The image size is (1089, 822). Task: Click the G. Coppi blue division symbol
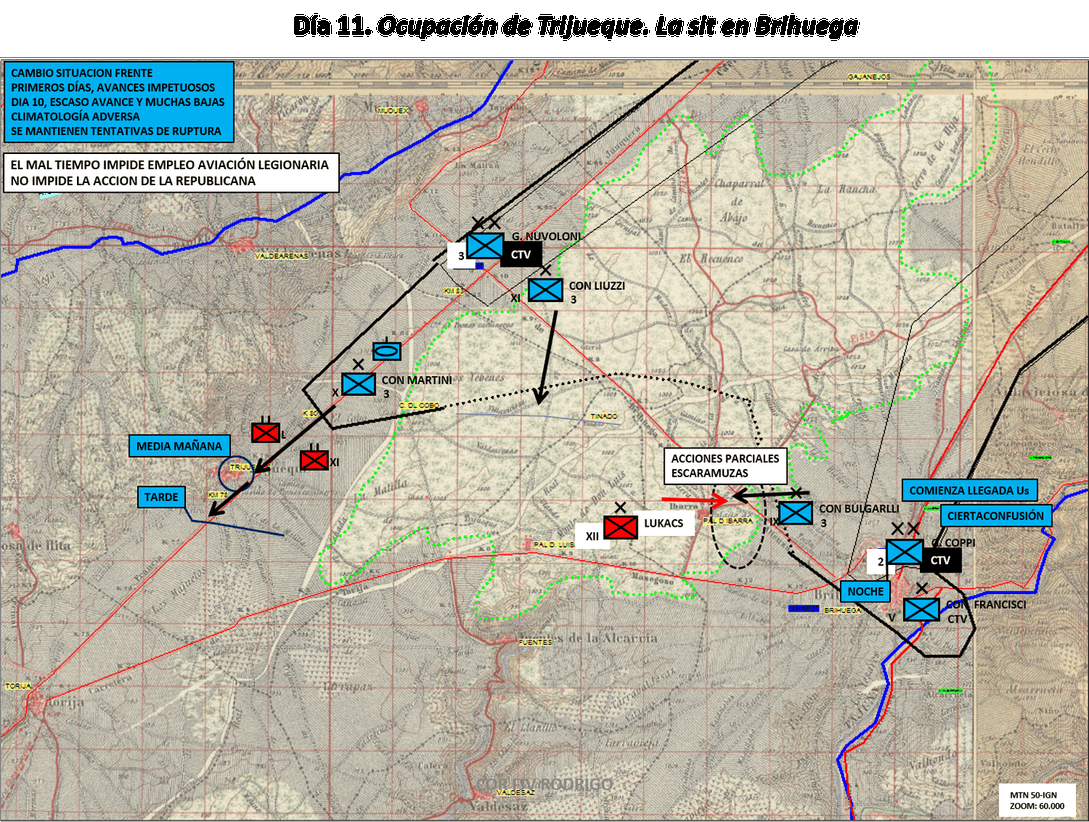point(904,553)
